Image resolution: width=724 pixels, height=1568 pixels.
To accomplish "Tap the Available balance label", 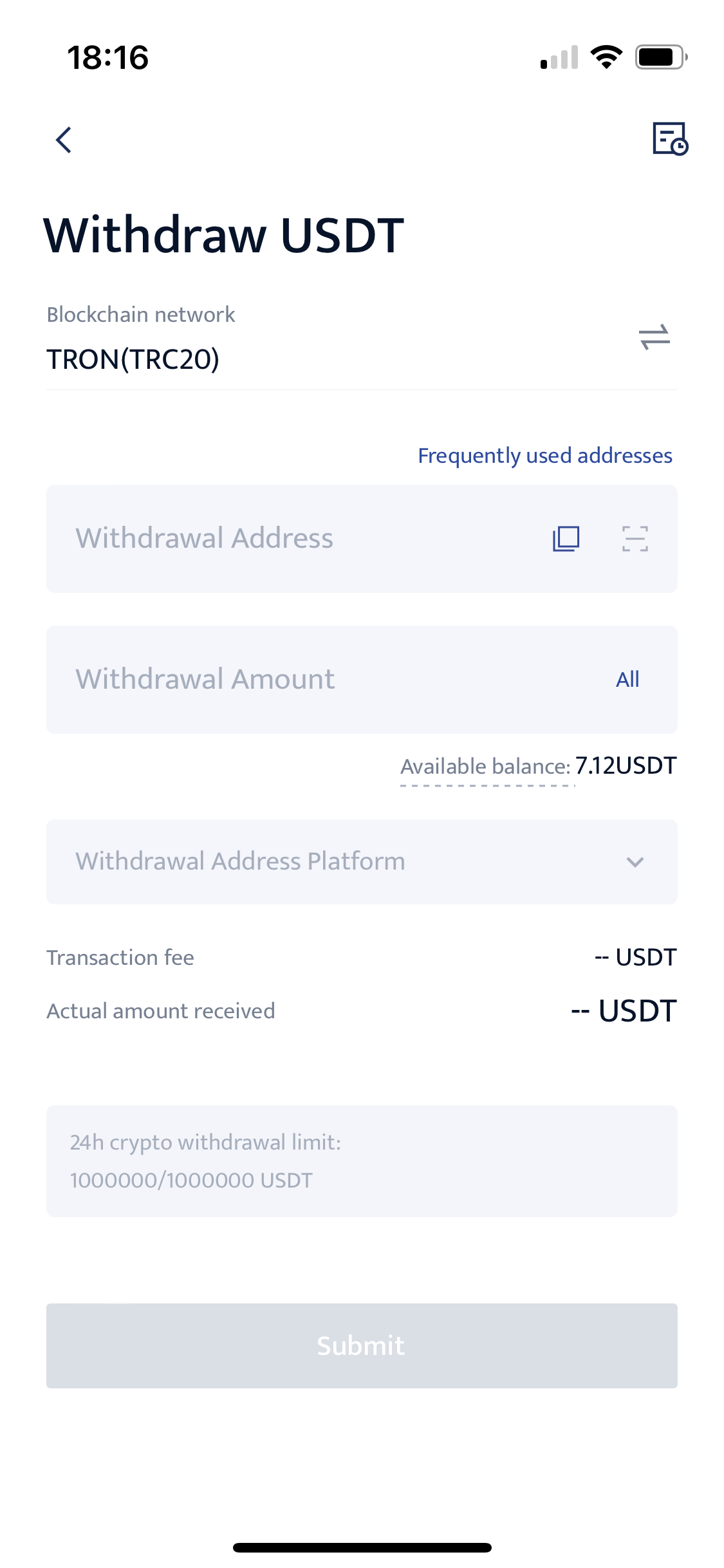I will pyautogui.click(x=485, y=767).
